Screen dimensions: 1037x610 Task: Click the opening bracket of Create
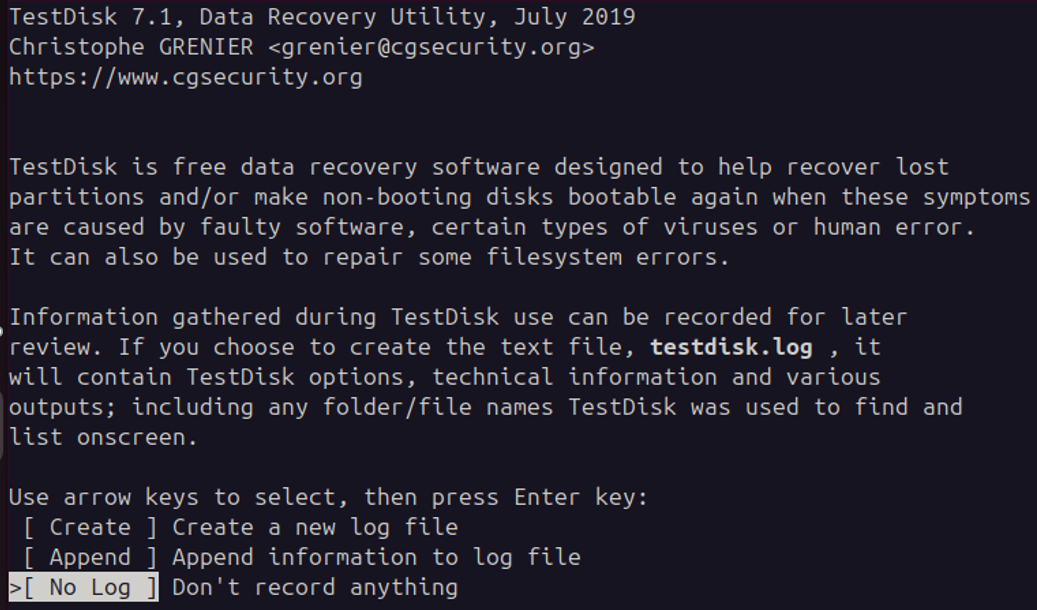point(29,527)
